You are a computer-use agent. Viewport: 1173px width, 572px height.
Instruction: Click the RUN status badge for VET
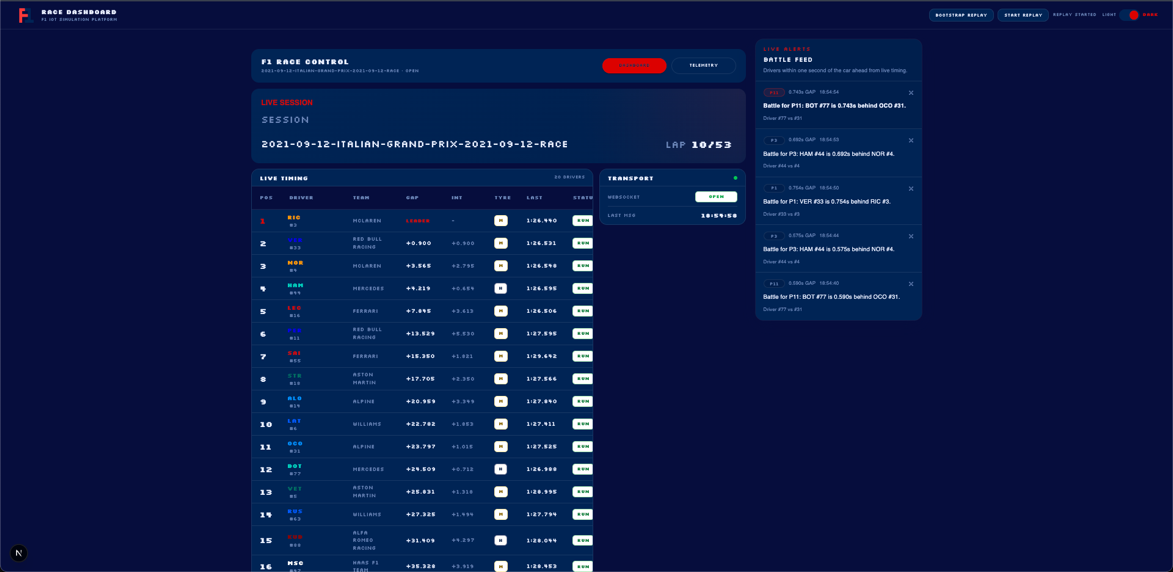[x=582, y=492]
